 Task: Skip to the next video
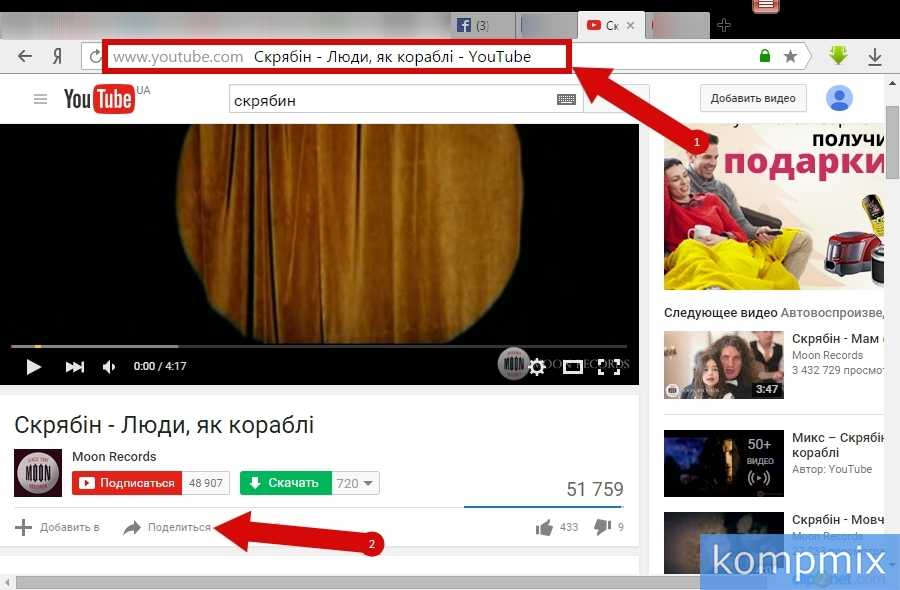(x=74, y=366)
